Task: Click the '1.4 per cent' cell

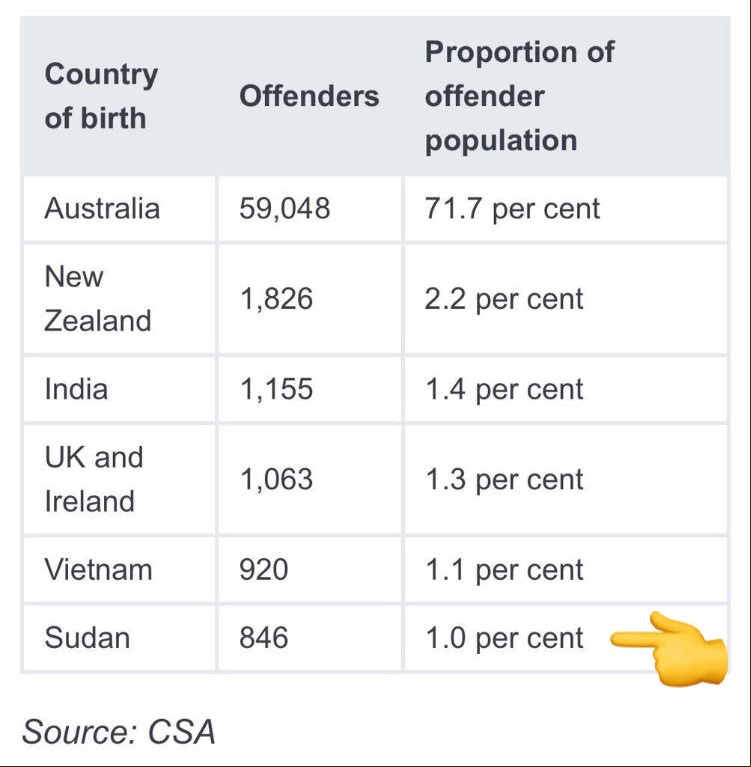Action: pos(504,388)
